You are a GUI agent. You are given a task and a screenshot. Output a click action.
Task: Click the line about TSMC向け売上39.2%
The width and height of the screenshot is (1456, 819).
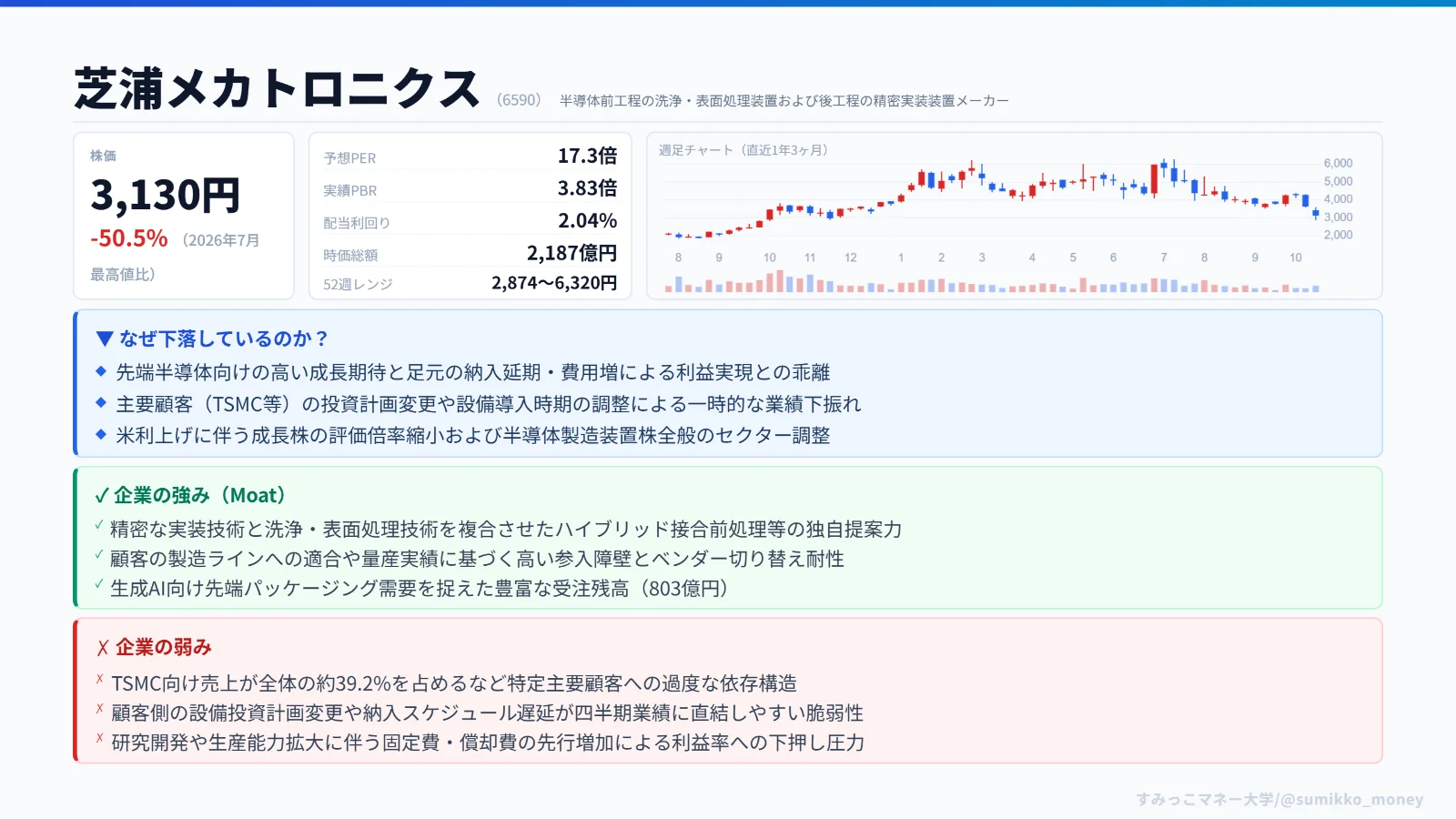pos(454,683)
